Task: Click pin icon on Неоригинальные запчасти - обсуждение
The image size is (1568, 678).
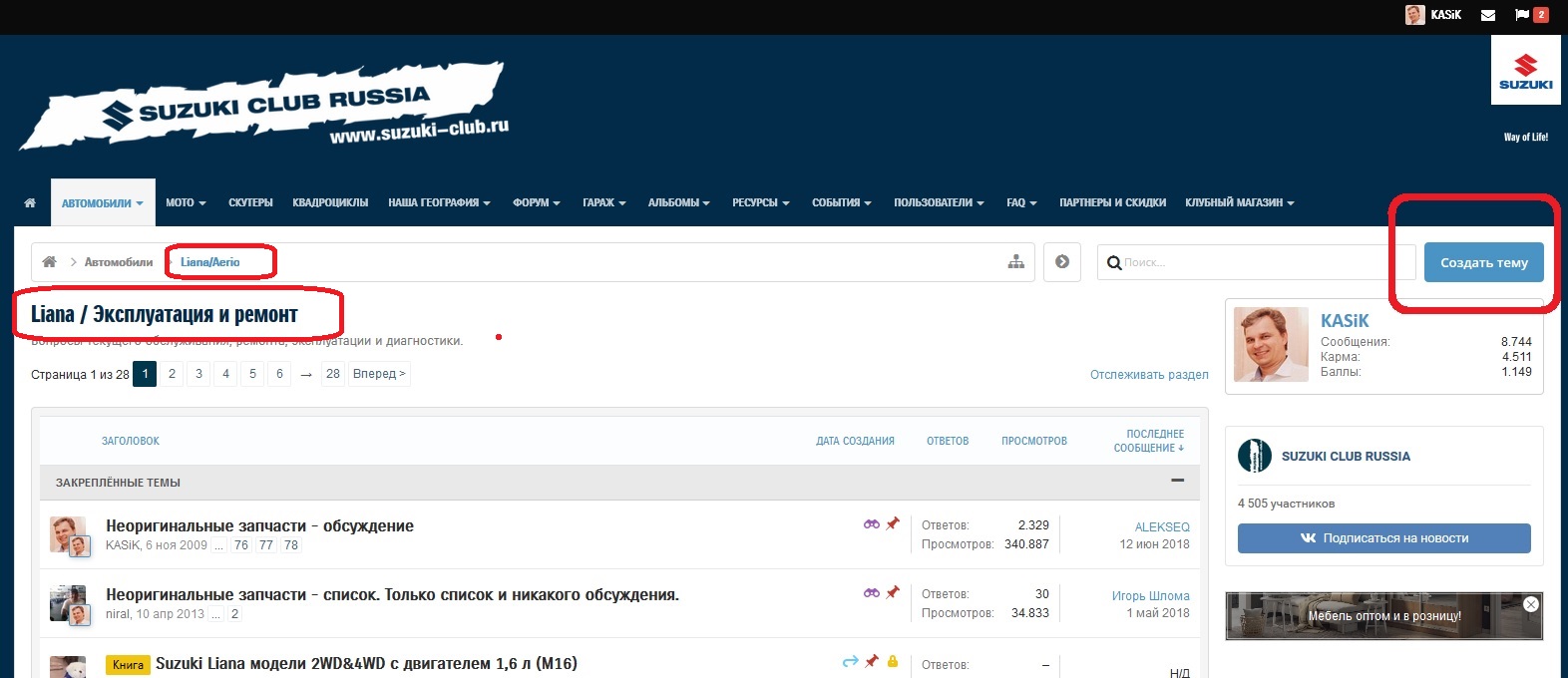Action: point(893,523)
